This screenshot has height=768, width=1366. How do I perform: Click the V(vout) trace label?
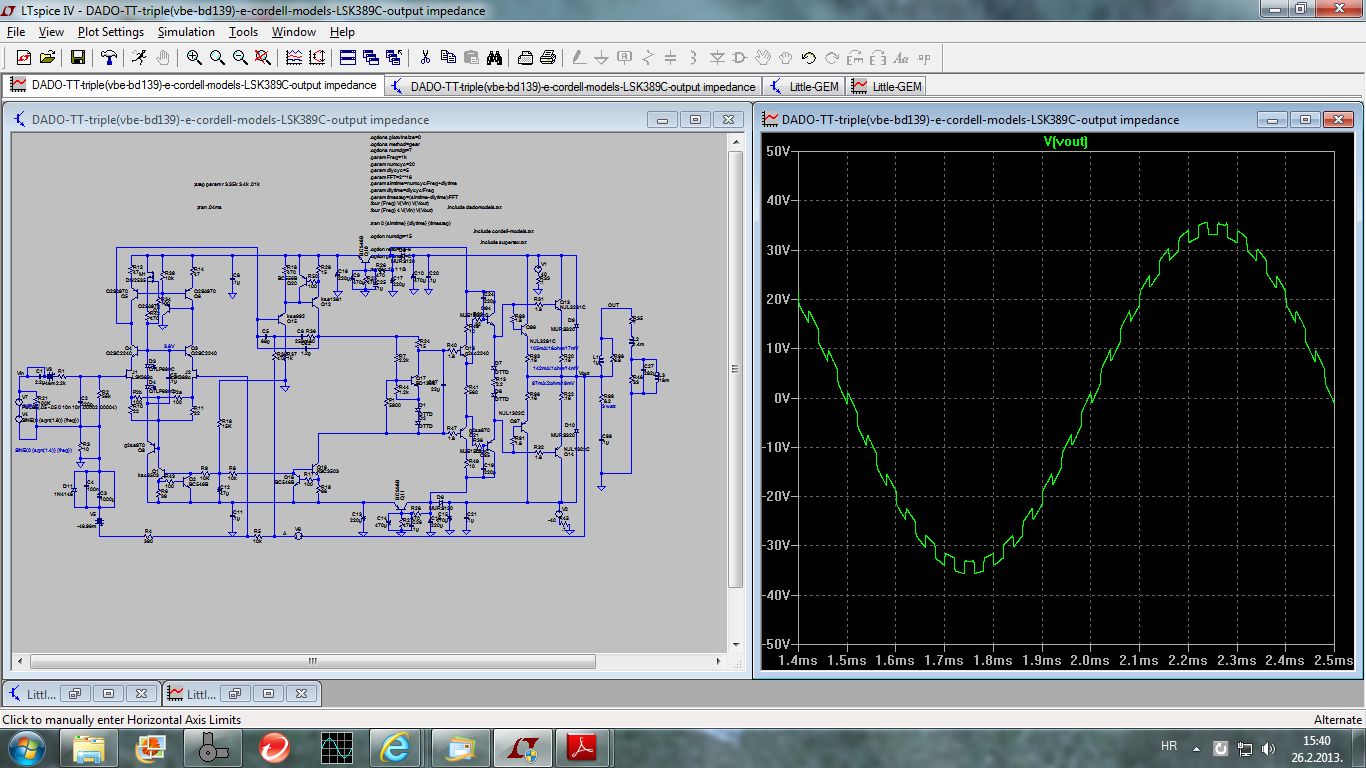[x=1065, y=141]
